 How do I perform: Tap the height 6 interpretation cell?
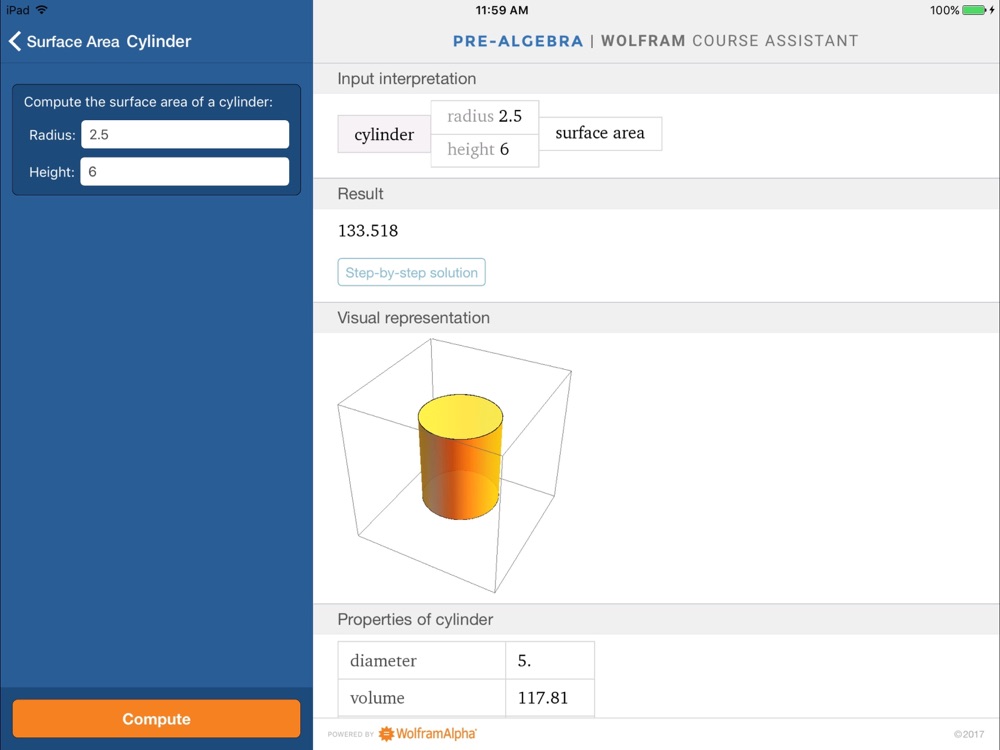485,150
